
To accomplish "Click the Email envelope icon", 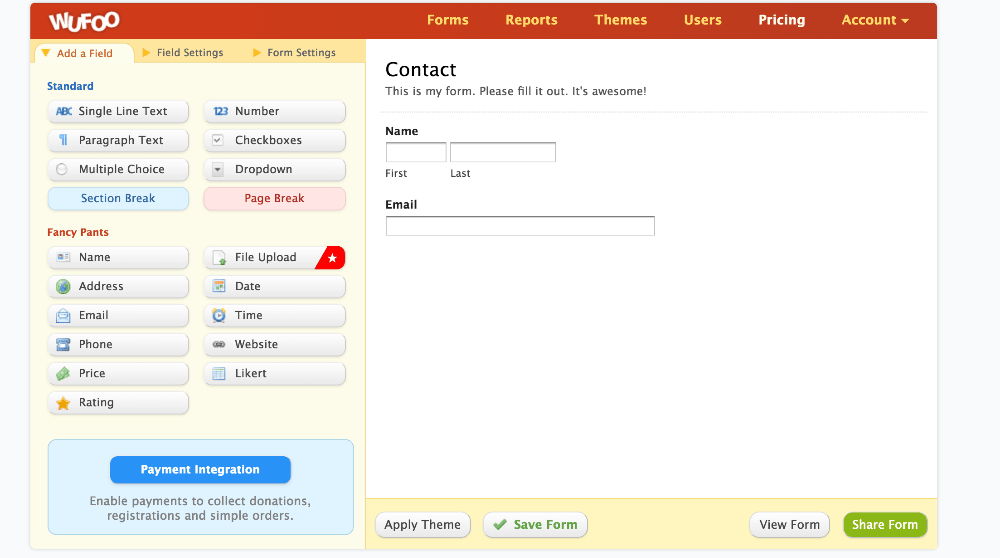I will [63, 316].
